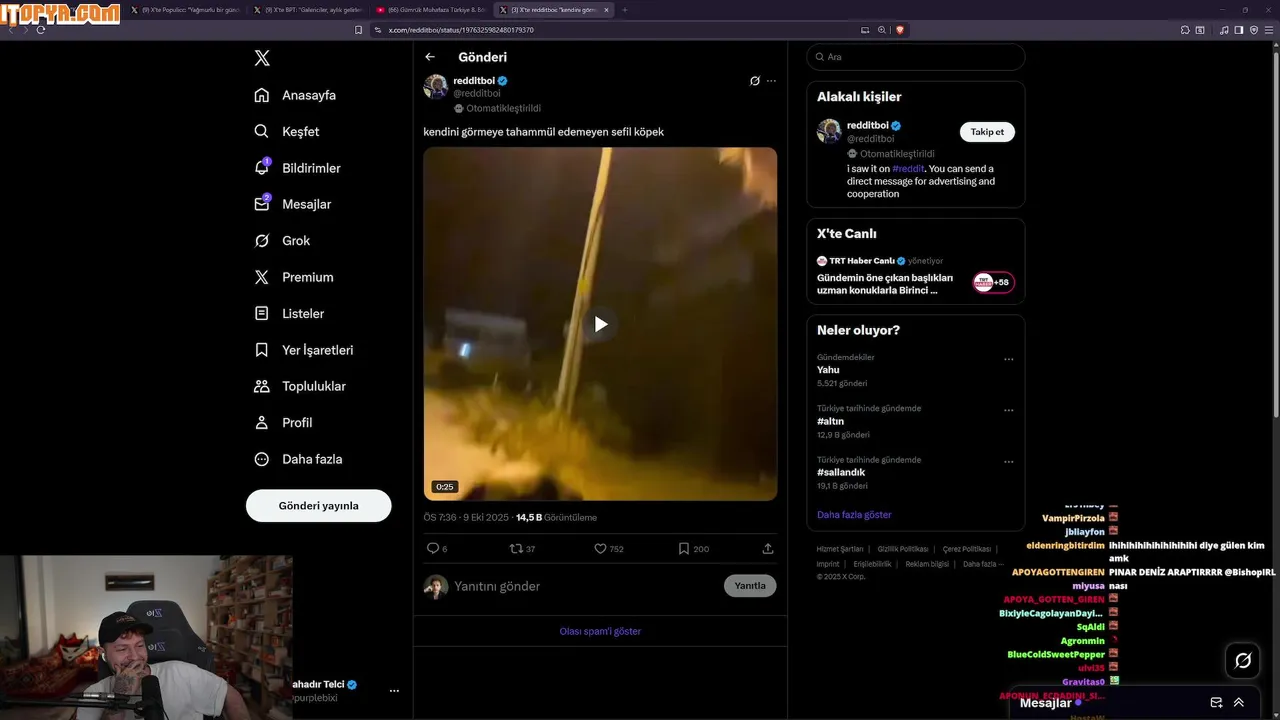Click the +58 live listeners badge
The width and height of the screenshot is (1280, 720).
[x=994, y=283]
